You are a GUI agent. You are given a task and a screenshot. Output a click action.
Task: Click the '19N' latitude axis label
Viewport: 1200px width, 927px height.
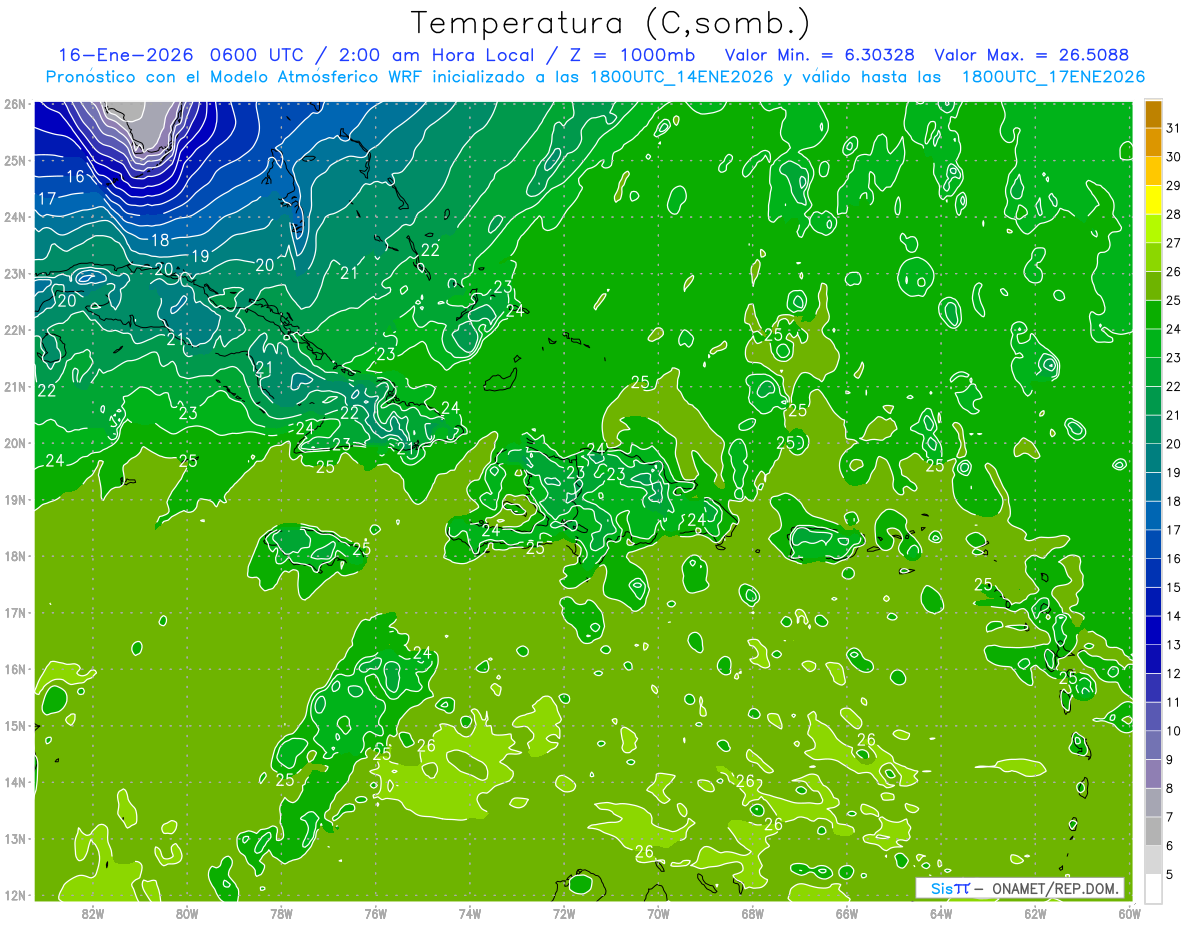[x=15, y=500]
